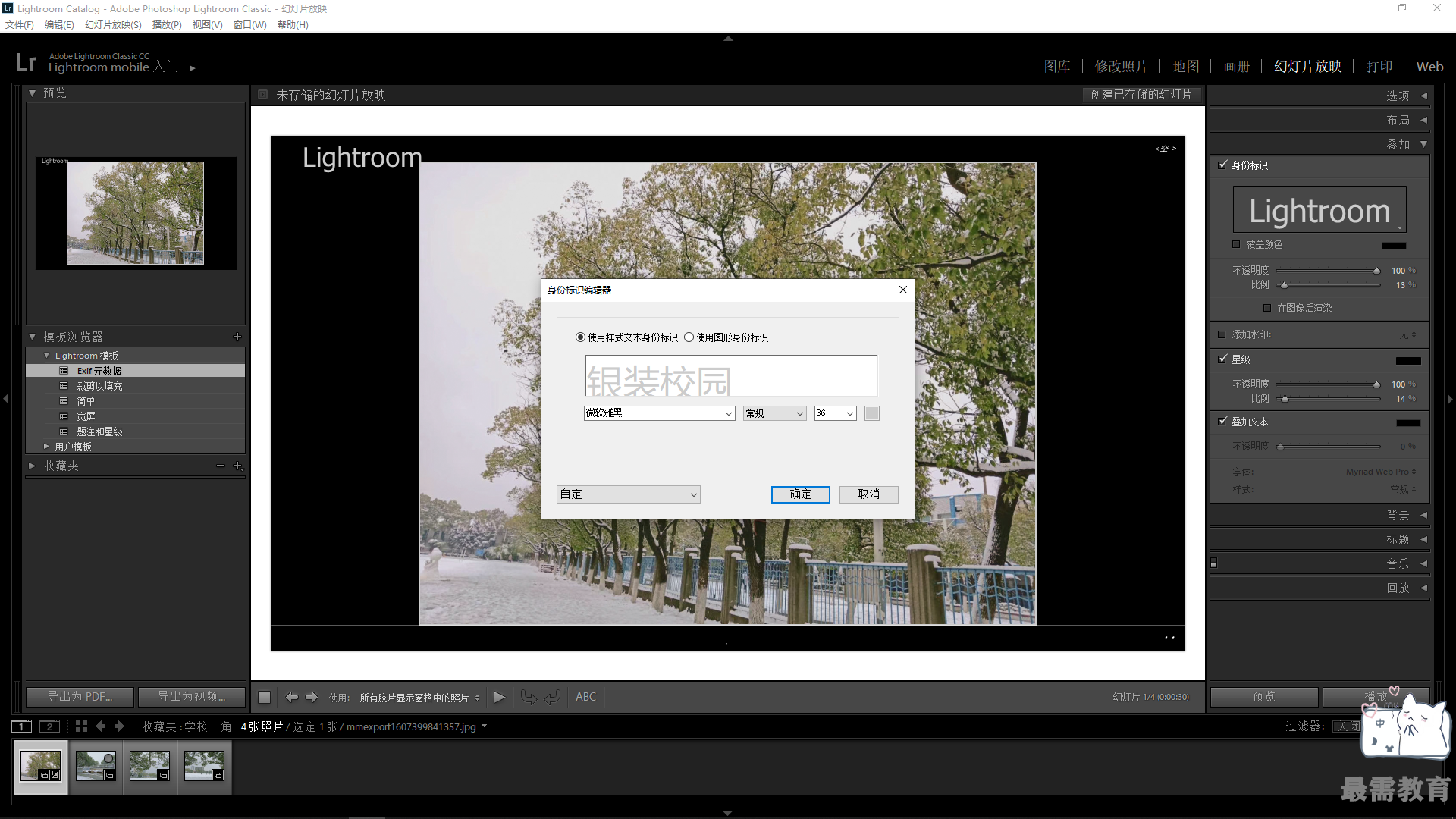Select 使用图形身份标识 radio option
The height and width of the screenshot is (819, 1456).
689,337
